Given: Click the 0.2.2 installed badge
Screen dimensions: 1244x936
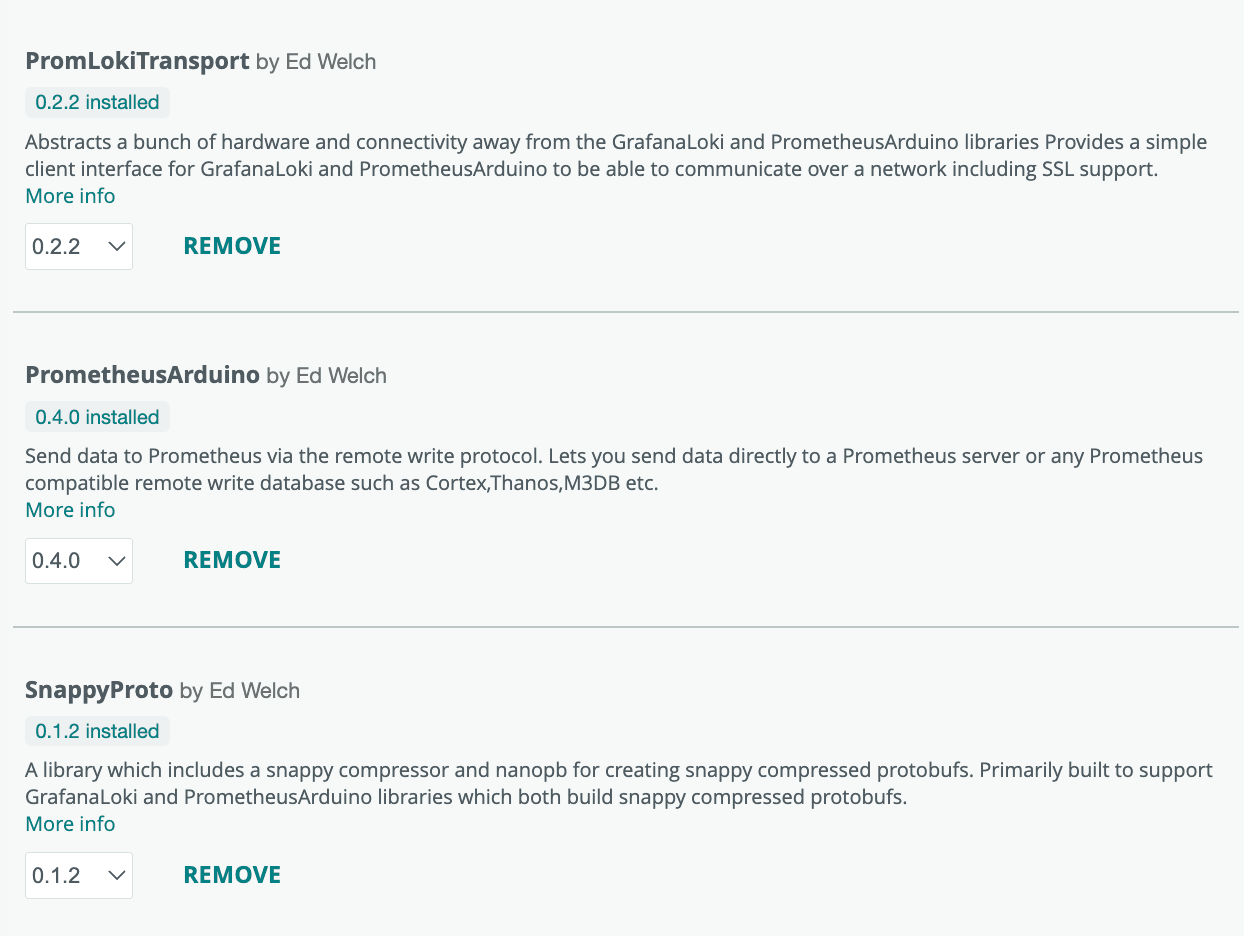Looking at the screenshot, I should pyautogui.click(x=97, y=102).
